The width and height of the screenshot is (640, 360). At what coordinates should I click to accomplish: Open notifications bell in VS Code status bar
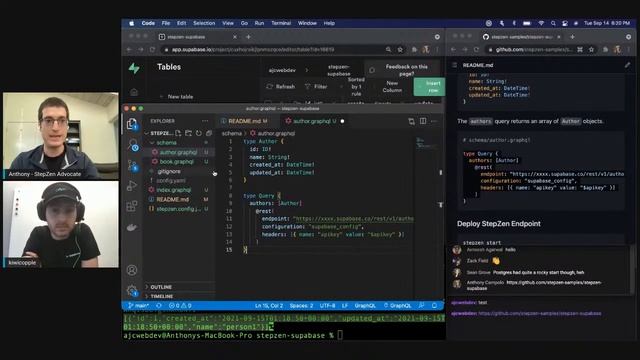tap(435, 305)
